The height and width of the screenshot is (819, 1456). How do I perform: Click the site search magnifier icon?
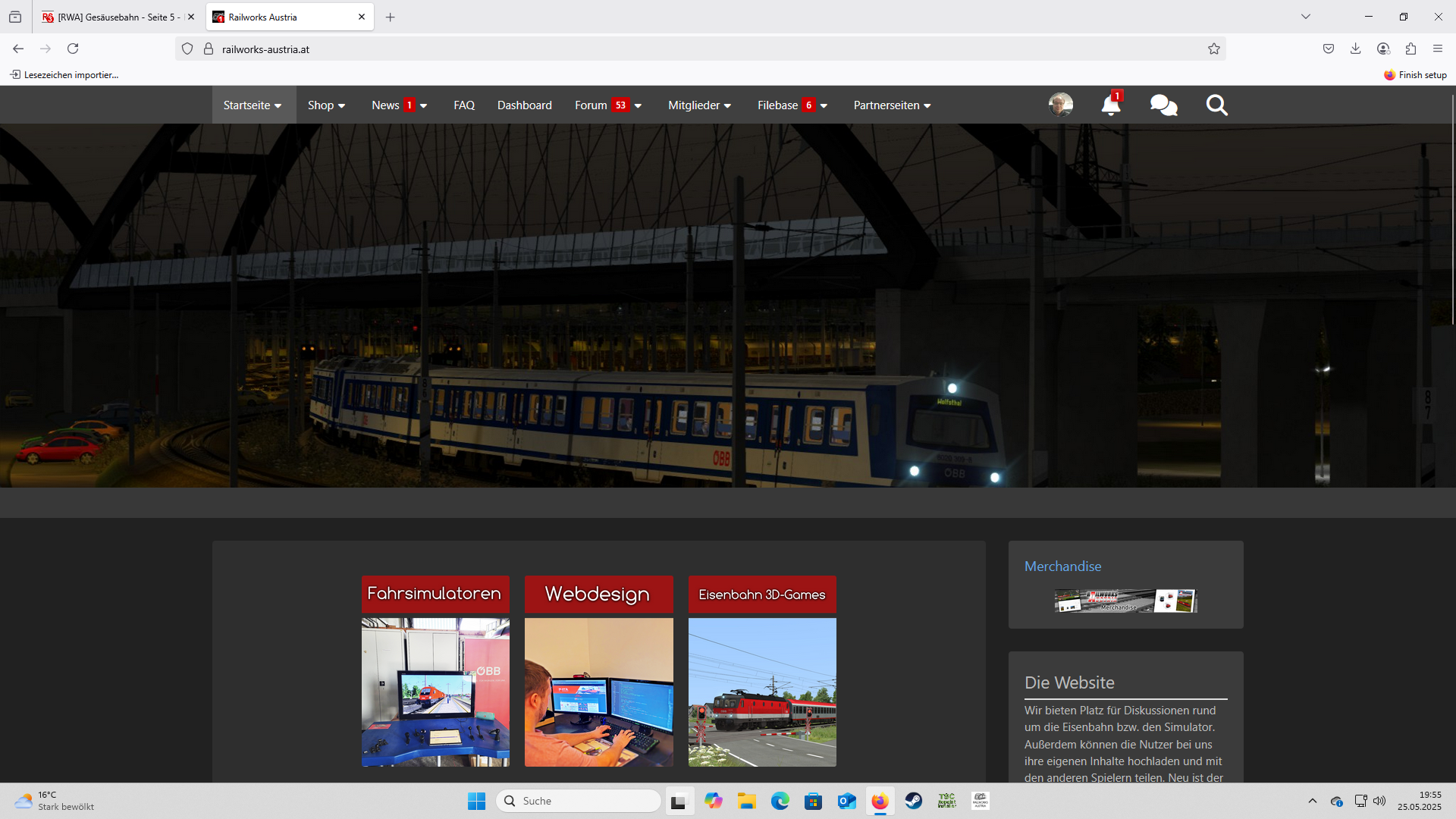[x=1216, y=105]
